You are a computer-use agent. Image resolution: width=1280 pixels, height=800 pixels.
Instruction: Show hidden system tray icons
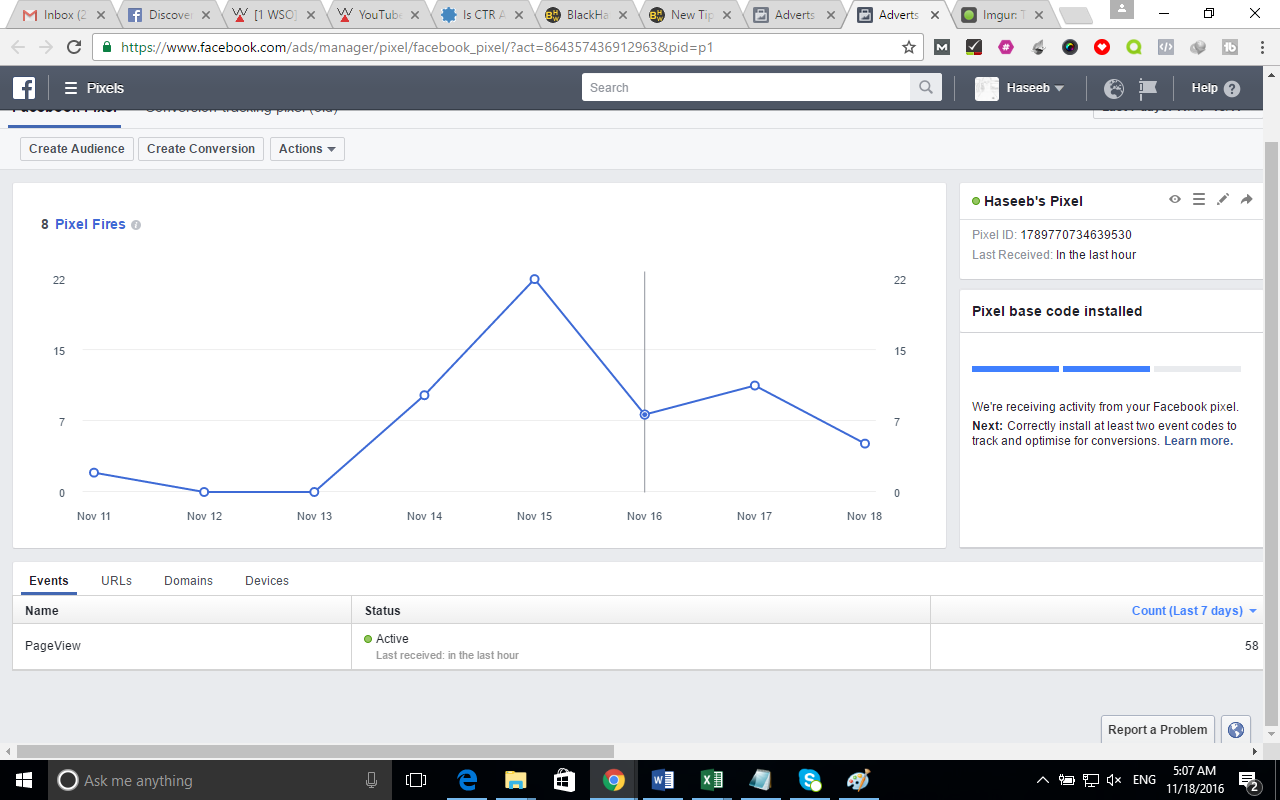tap(1042, 780)
